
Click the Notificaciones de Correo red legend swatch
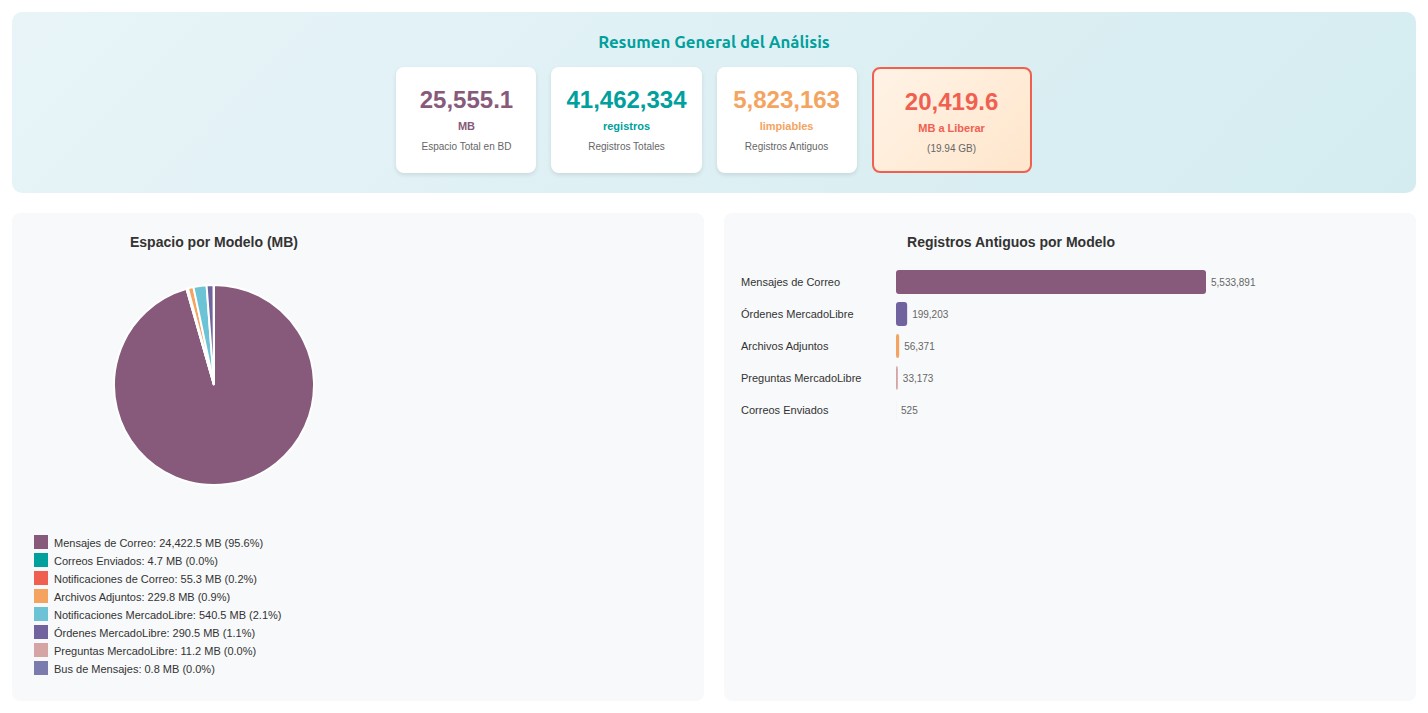[x=41, y=578]
